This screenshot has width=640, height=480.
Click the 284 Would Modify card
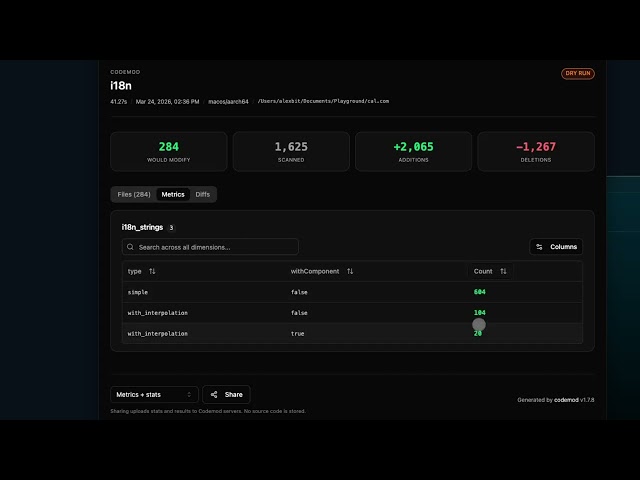169,151
